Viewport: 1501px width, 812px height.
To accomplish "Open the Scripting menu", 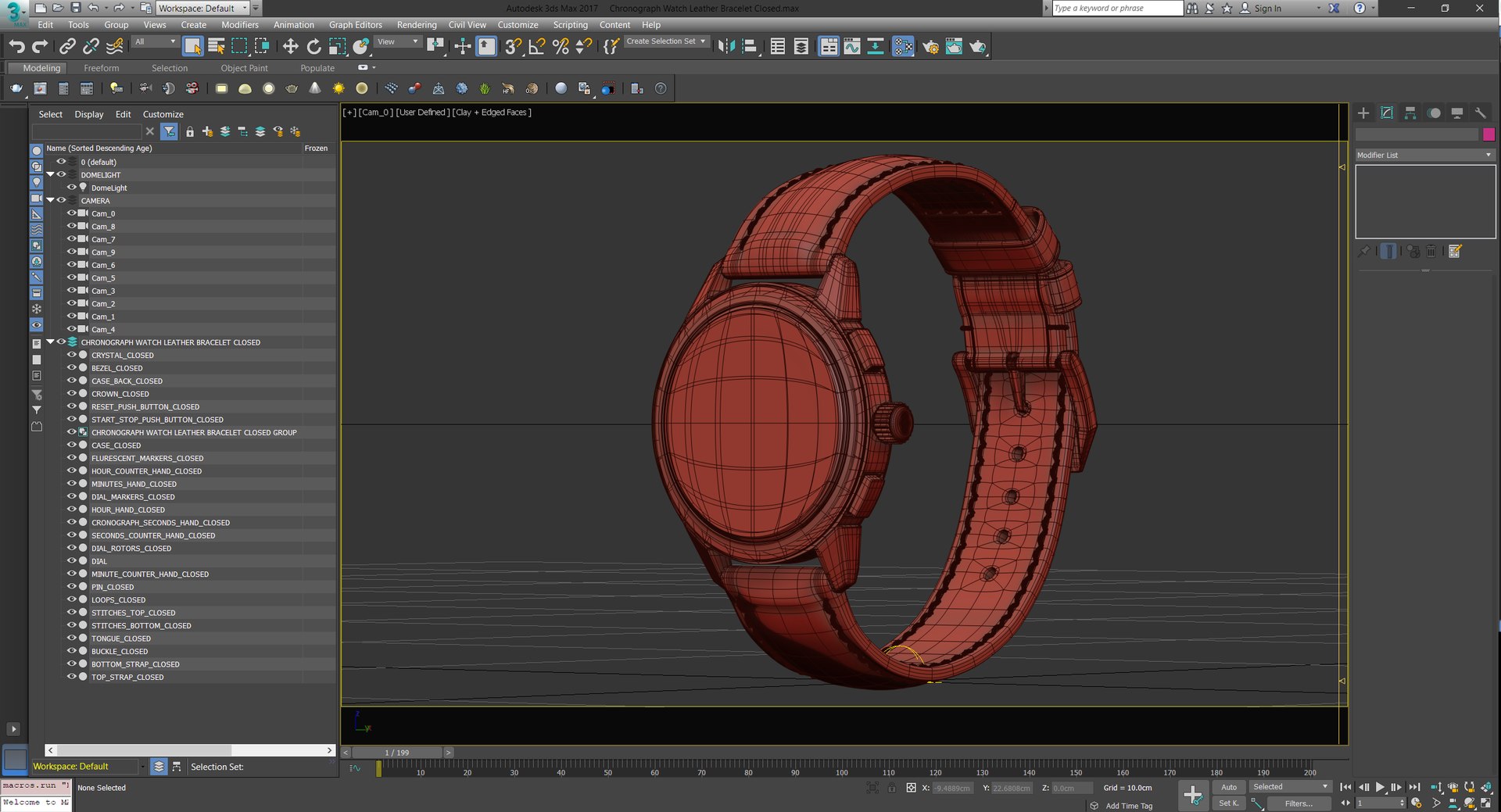I will pos(570,25).
